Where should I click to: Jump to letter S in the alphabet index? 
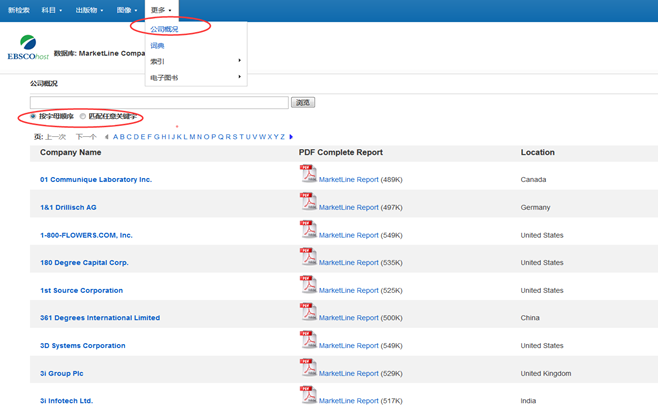click(x=235, y=137)
